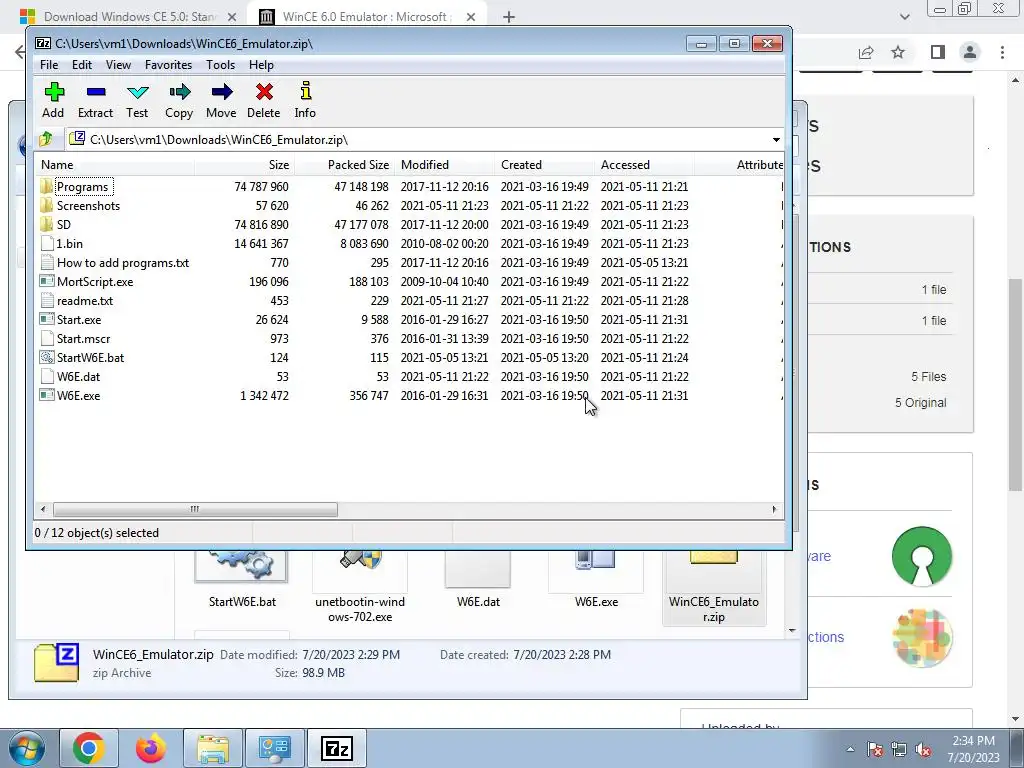1024x768 pixels.
Task: Select the 1.bin file row
Action: click(x=409, y=244)
